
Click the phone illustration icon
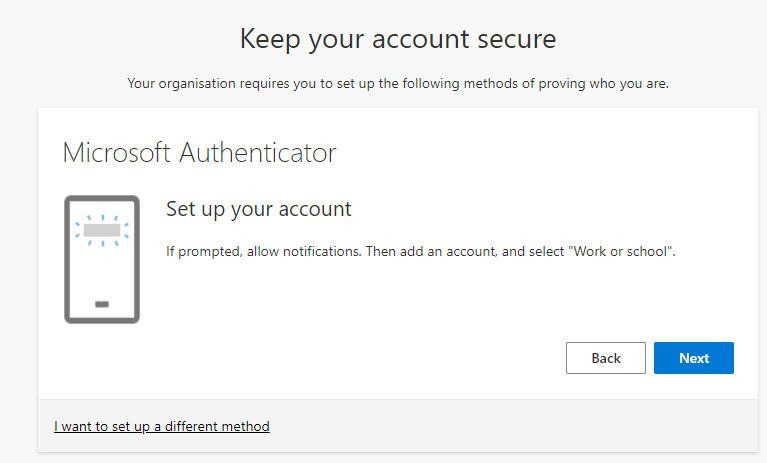[102, 259]
